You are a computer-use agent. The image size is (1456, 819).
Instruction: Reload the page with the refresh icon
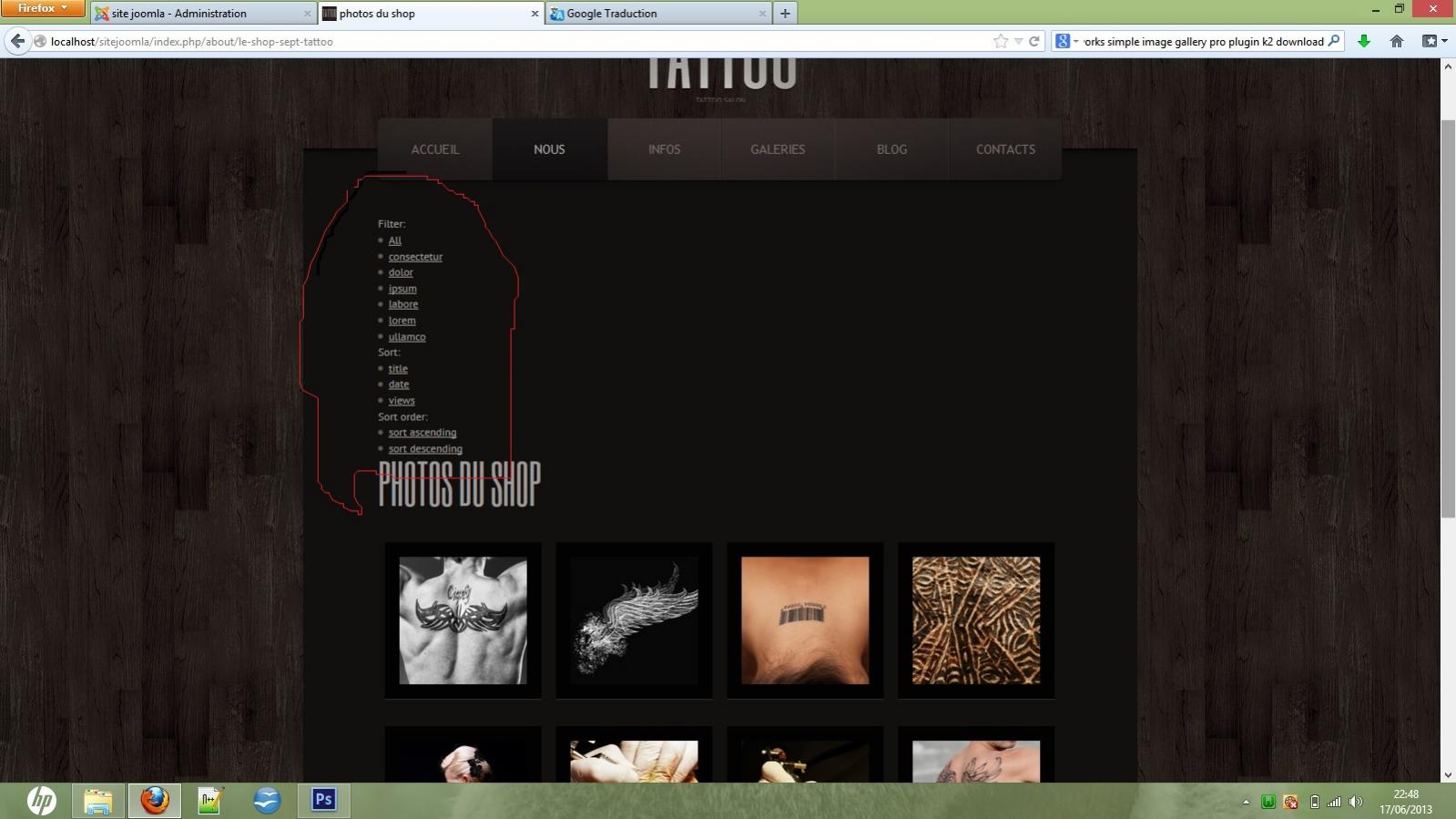[1034, 41]
